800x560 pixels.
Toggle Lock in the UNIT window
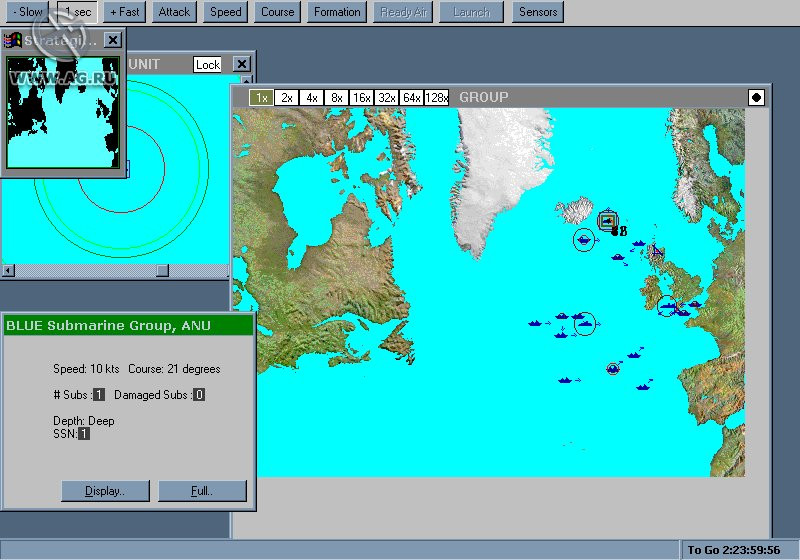(208, 65)
